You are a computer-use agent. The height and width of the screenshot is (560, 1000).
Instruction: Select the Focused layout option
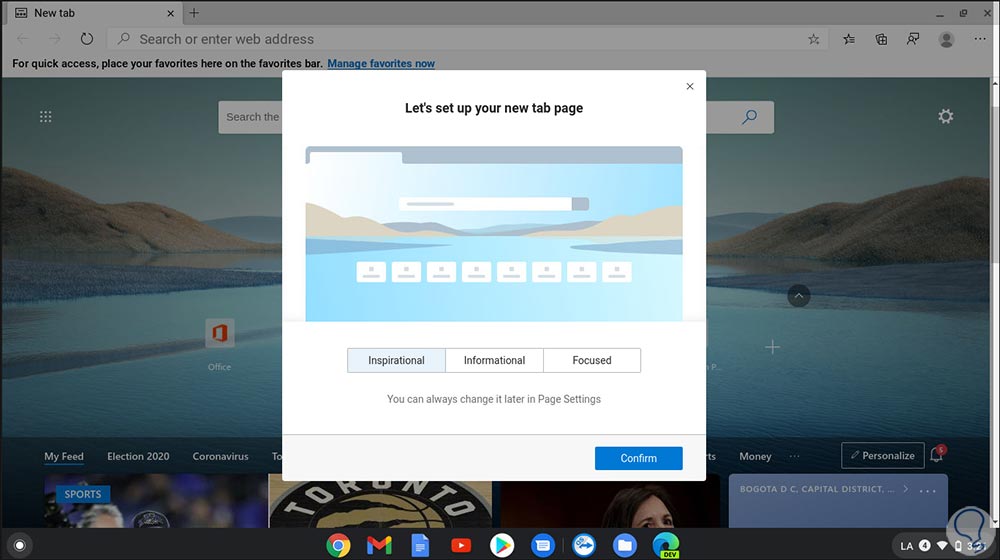tap(592, 360)
